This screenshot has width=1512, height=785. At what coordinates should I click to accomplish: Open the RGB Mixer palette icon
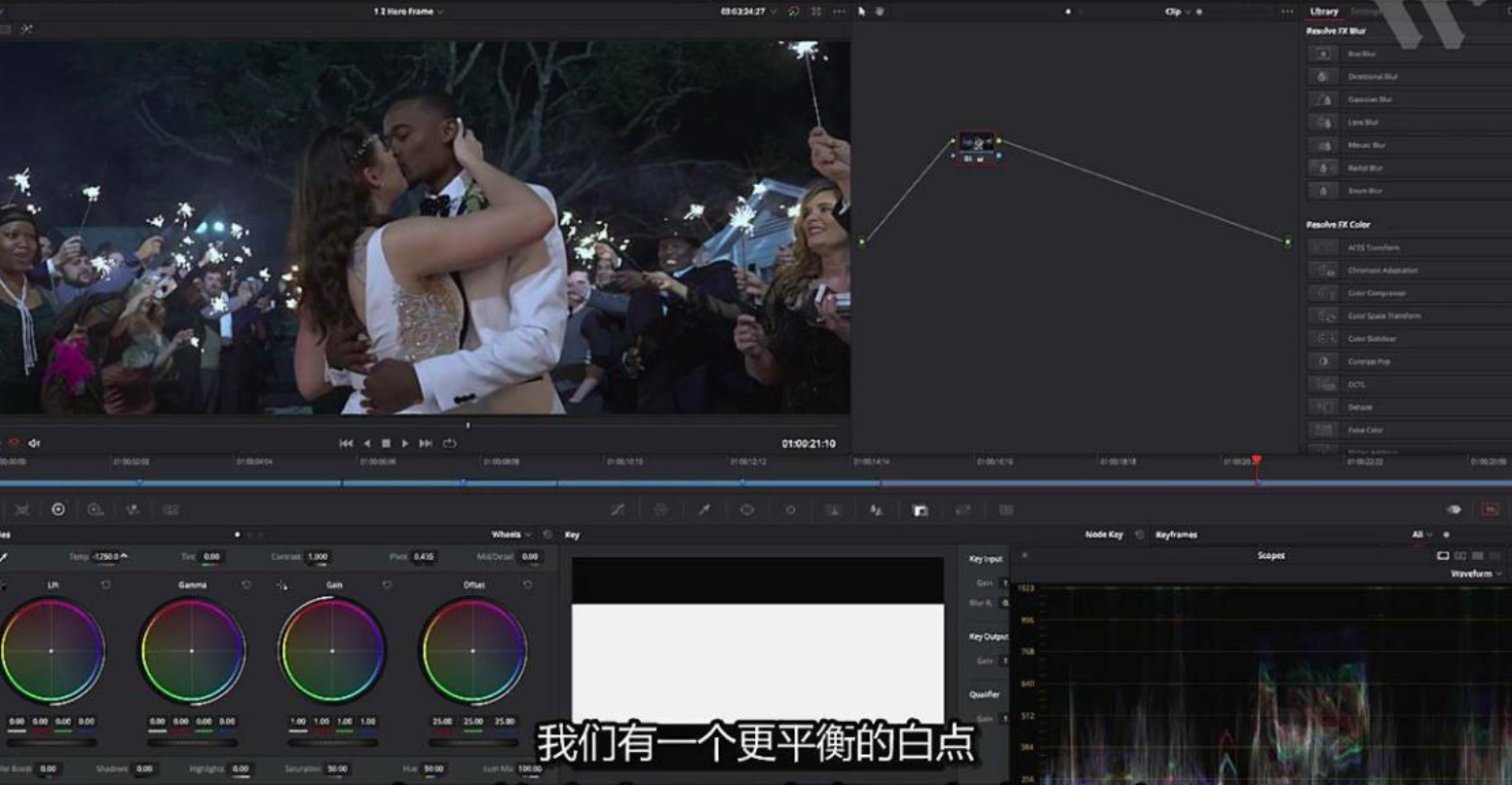[132, 509]
